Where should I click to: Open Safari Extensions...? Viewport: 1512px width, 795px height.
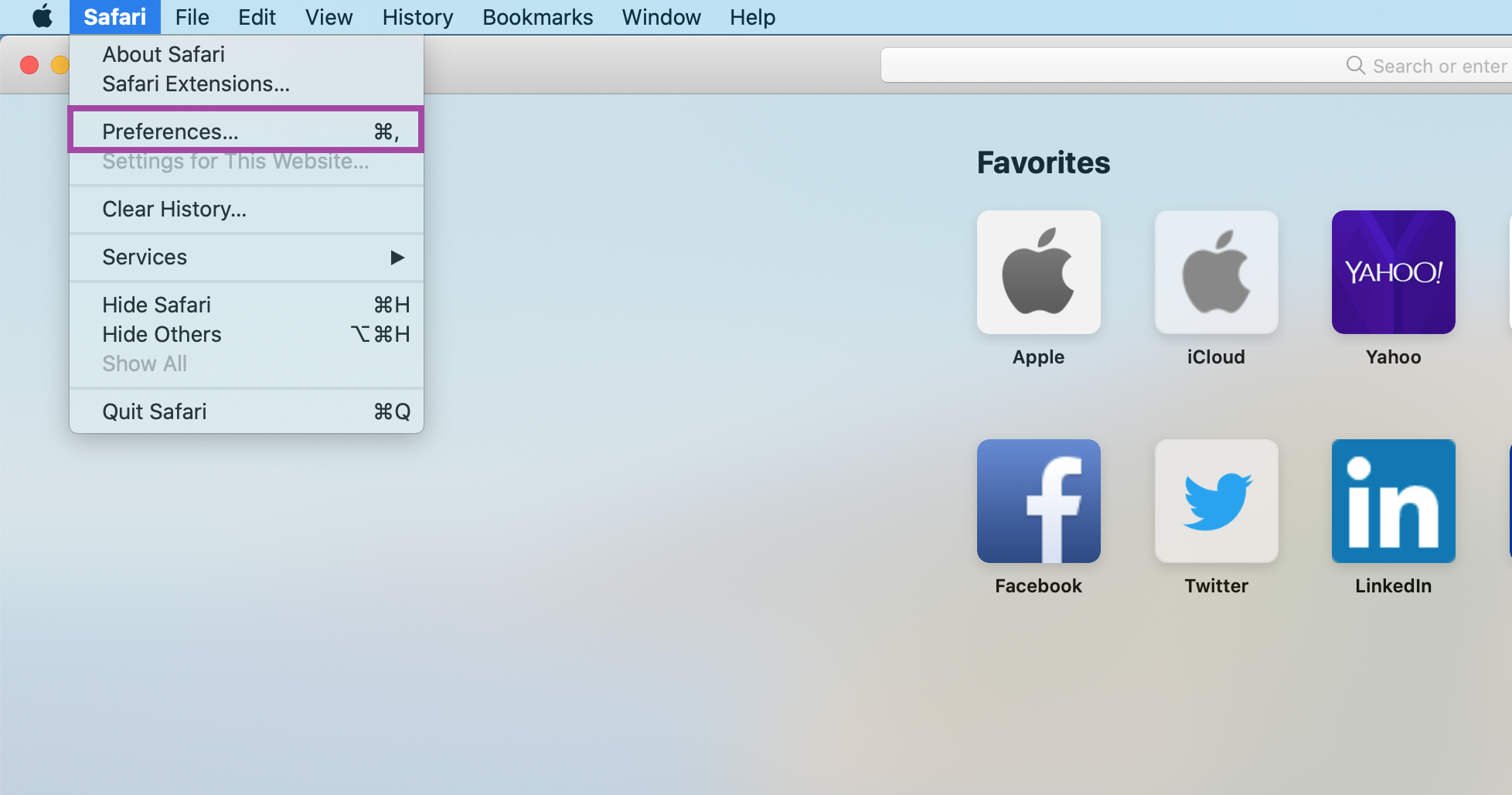pos(246,84)
